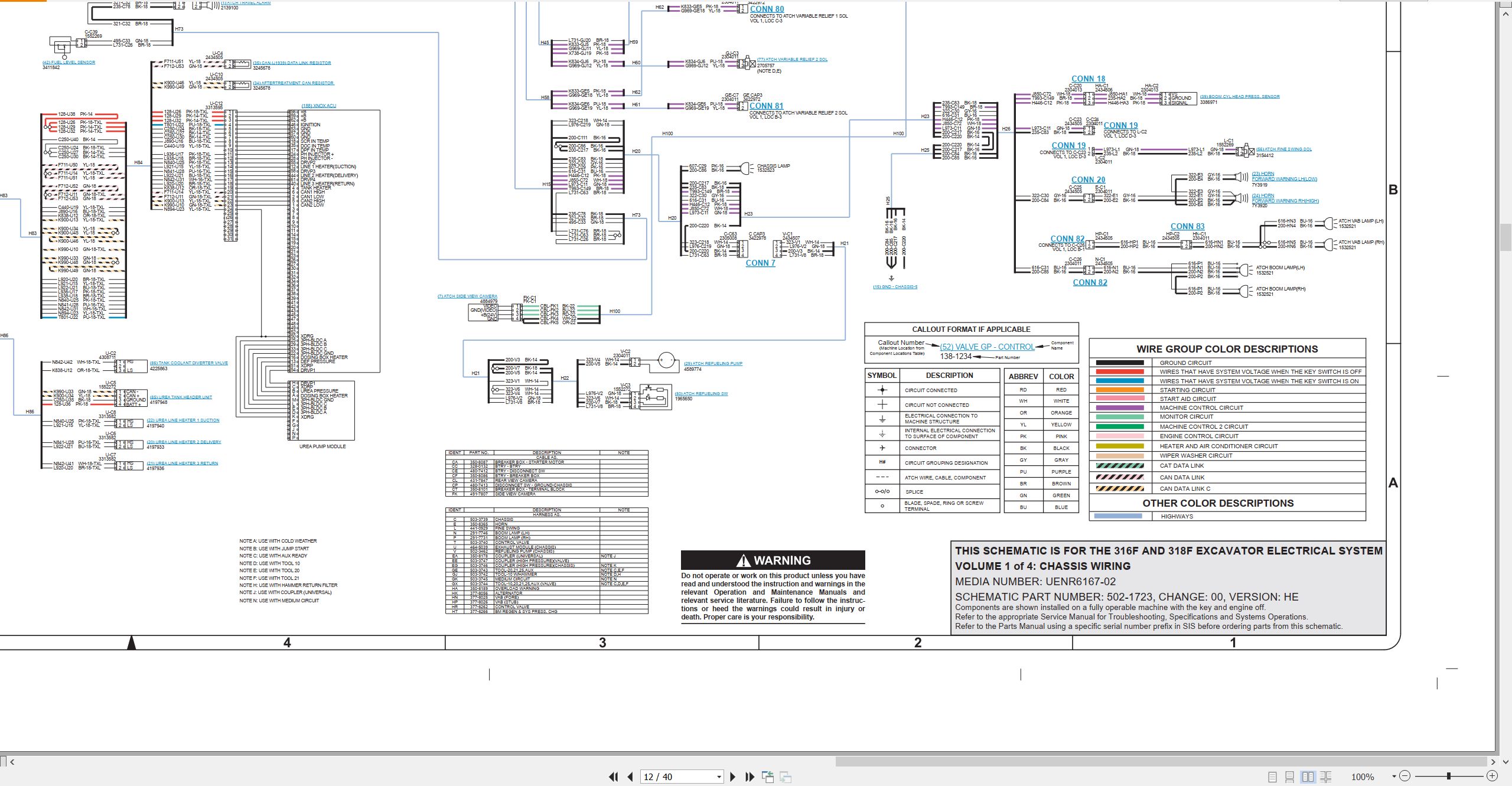
Task: Open the (36) CAN (J1939) DATA LINK RESISTOR link
Action: coord(292,63)
